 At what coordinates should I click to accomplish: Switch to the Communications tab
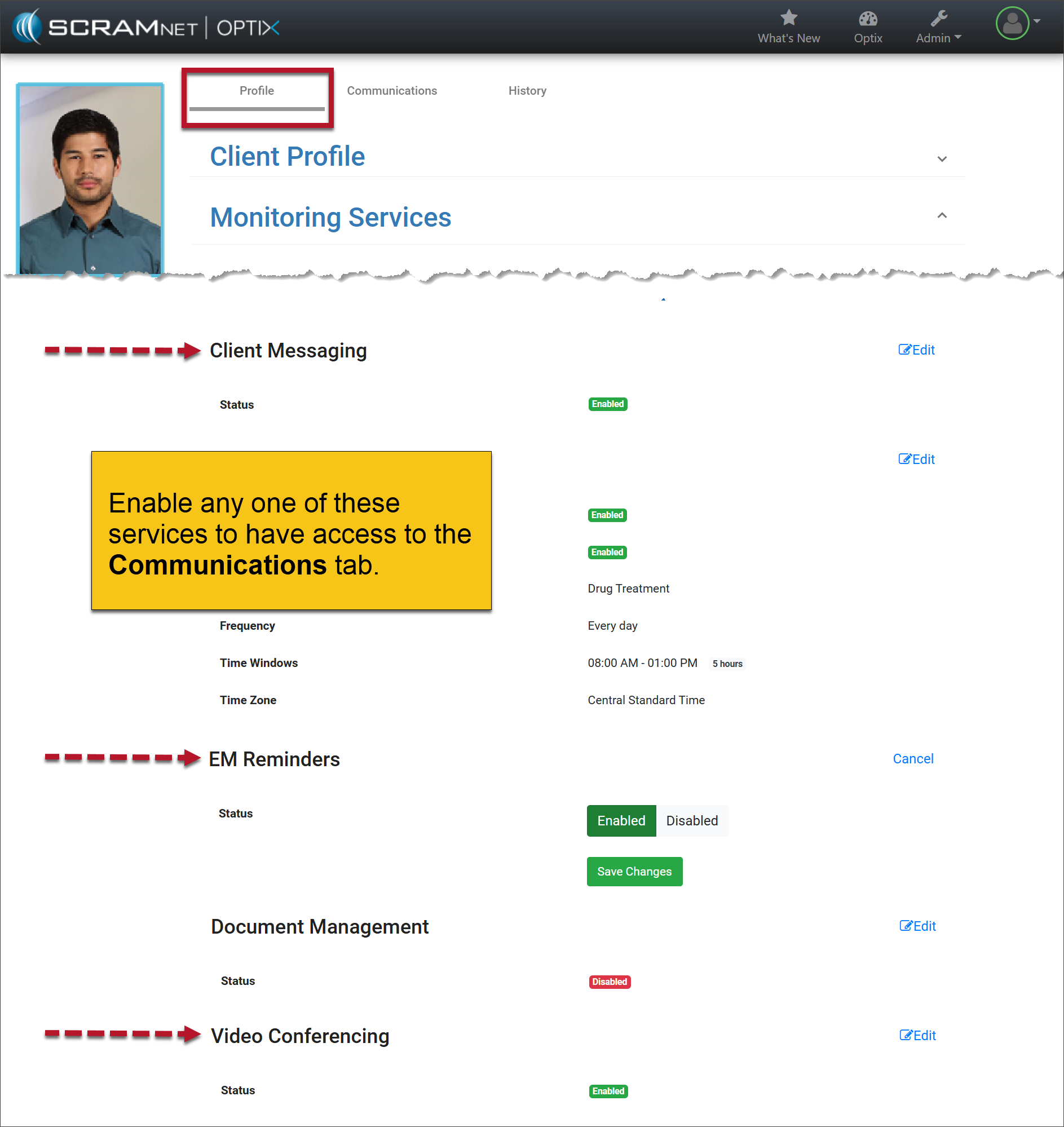pyautogui.click(x=392, y=91)
